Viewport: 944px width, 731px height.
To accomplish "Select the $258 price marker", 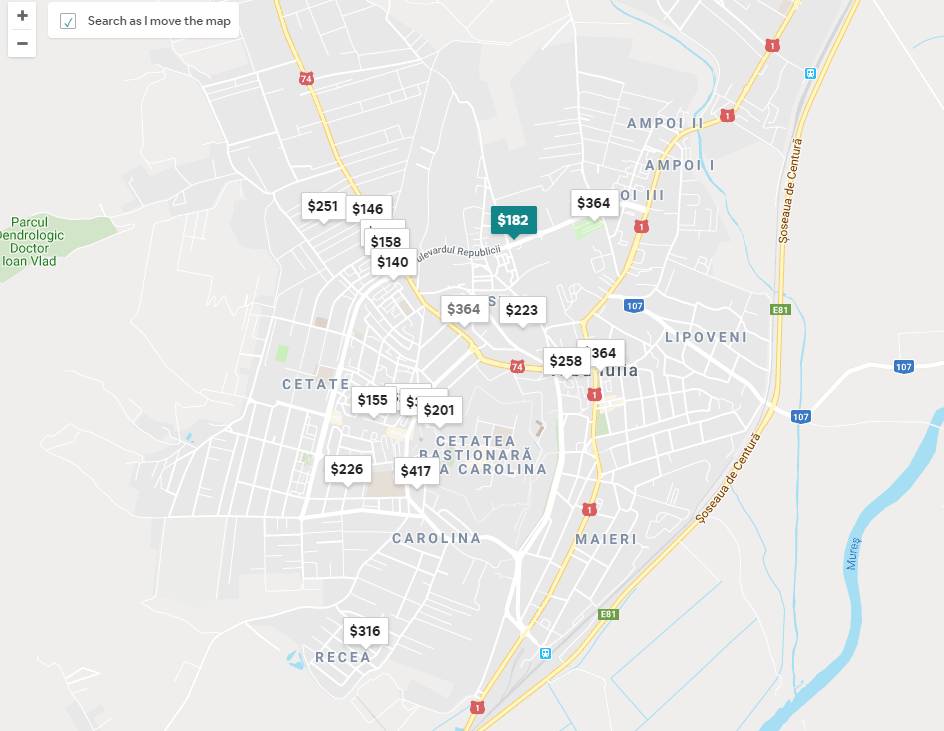I will coord(567,361).
